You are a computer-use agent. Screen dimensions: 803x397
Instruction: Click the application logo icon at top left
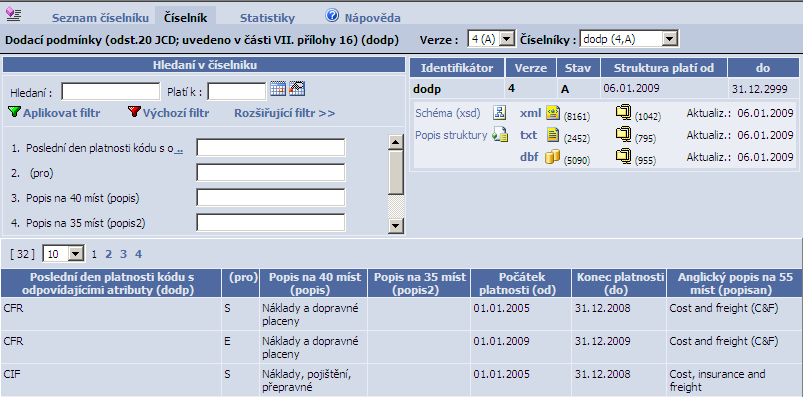[13, 14]
